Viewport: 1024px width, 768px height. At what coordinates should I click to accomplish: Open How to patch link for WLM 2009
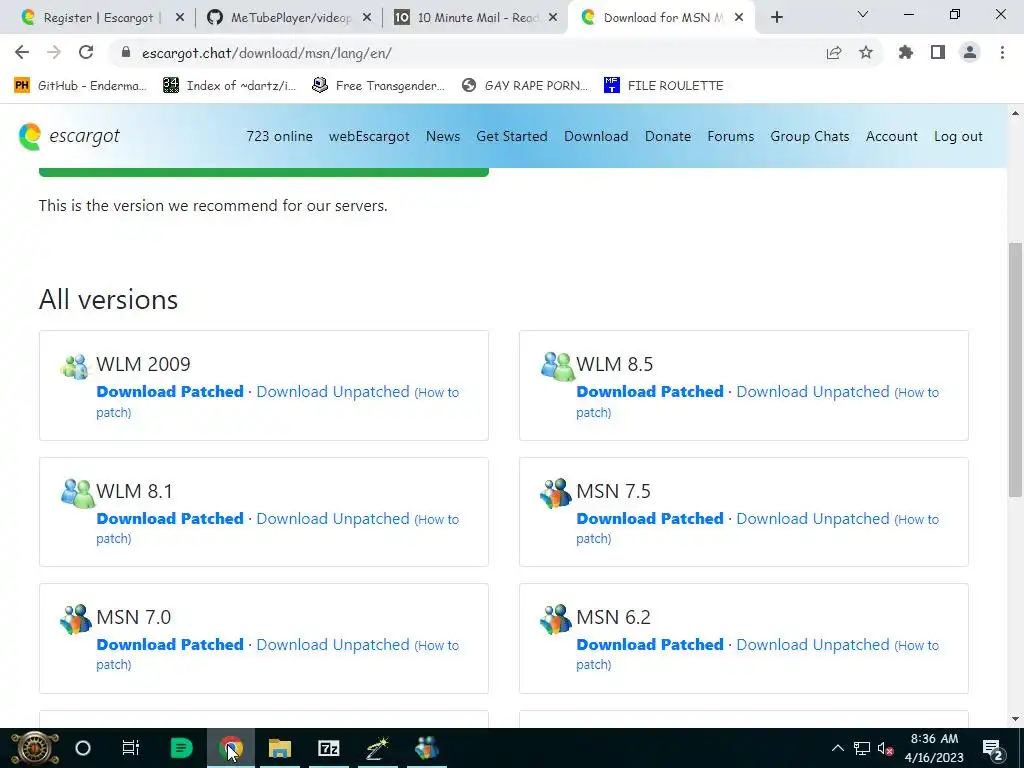438,392
